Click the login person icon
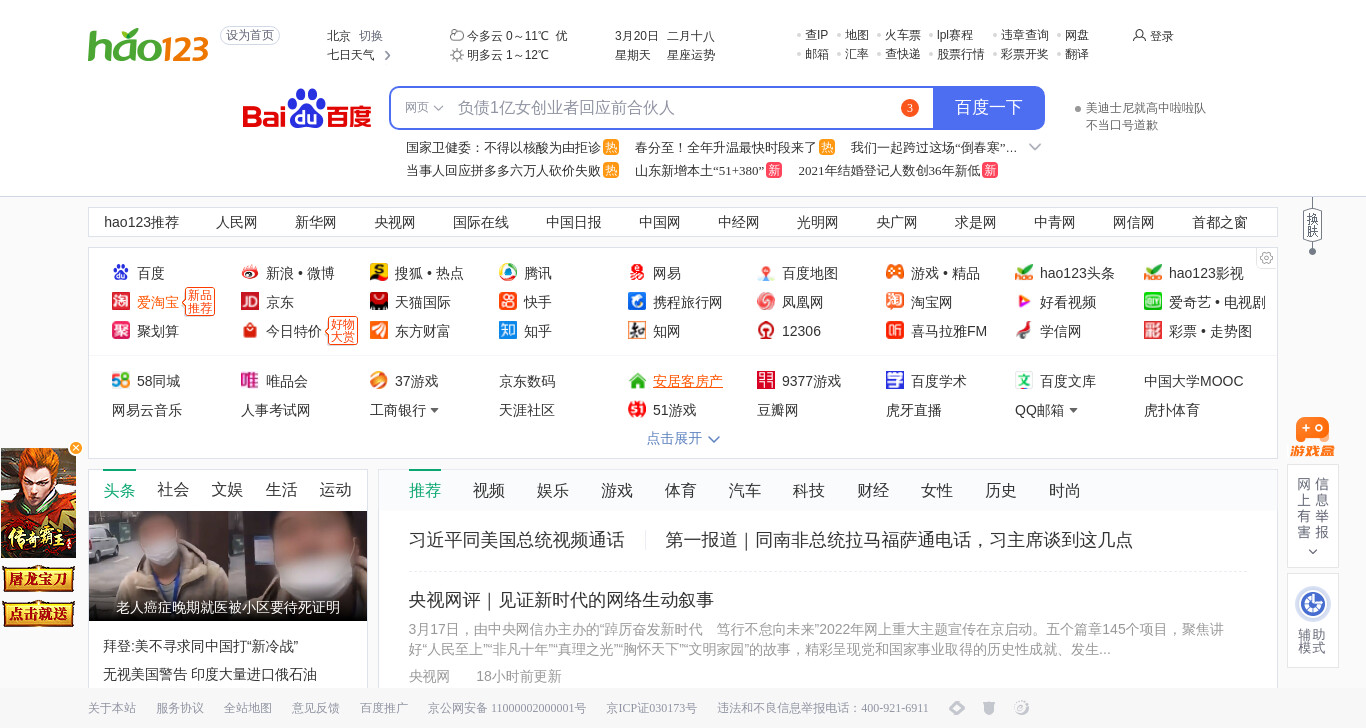The image size is (1366, 728). pos(1139,35)
